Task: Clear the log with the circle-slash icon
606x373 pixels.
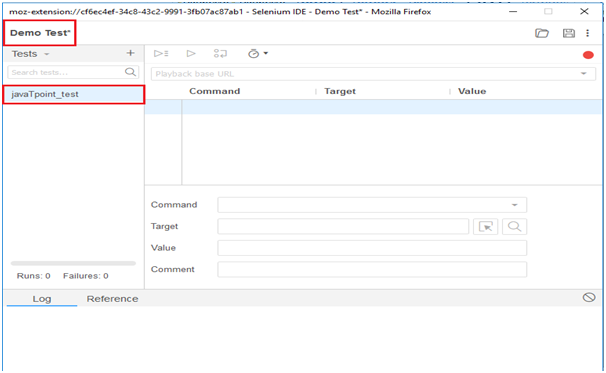Action: [589, 297]
